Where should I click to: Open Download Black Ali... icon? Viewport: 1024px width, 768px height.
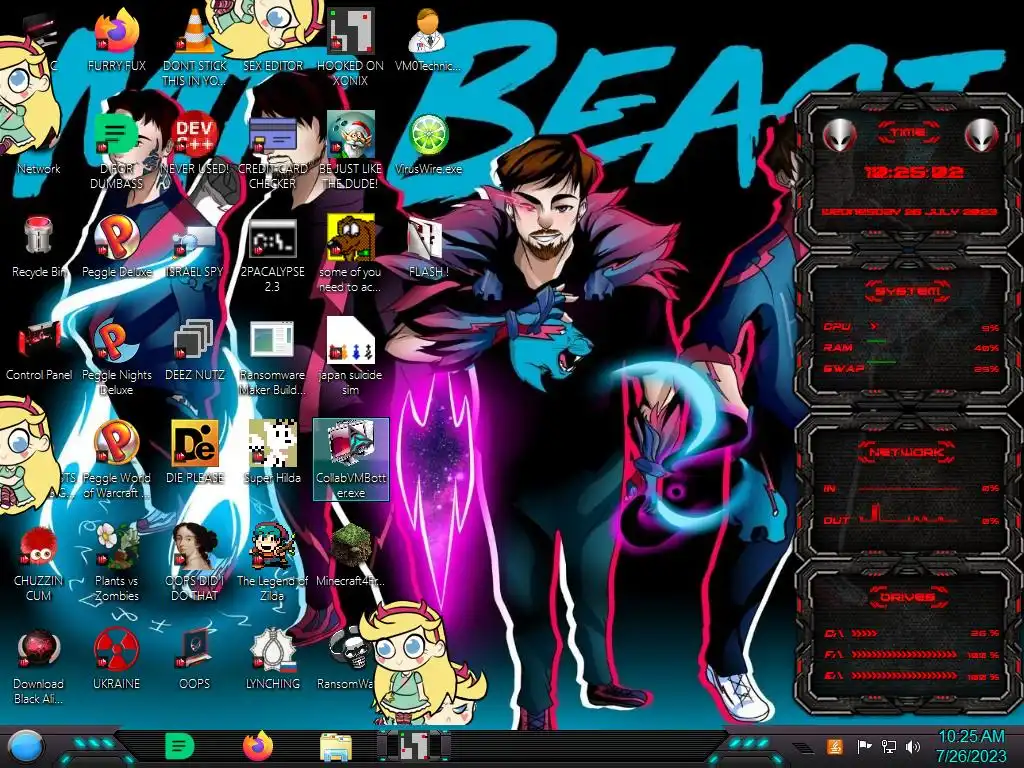tap(39, 666)
